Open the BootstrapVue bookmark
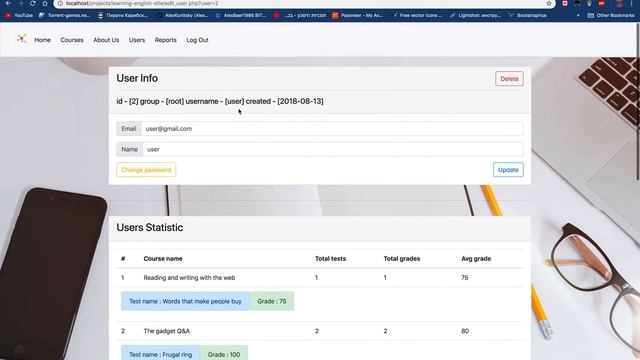This screenshot has height=360, width=640. point(527,16)
